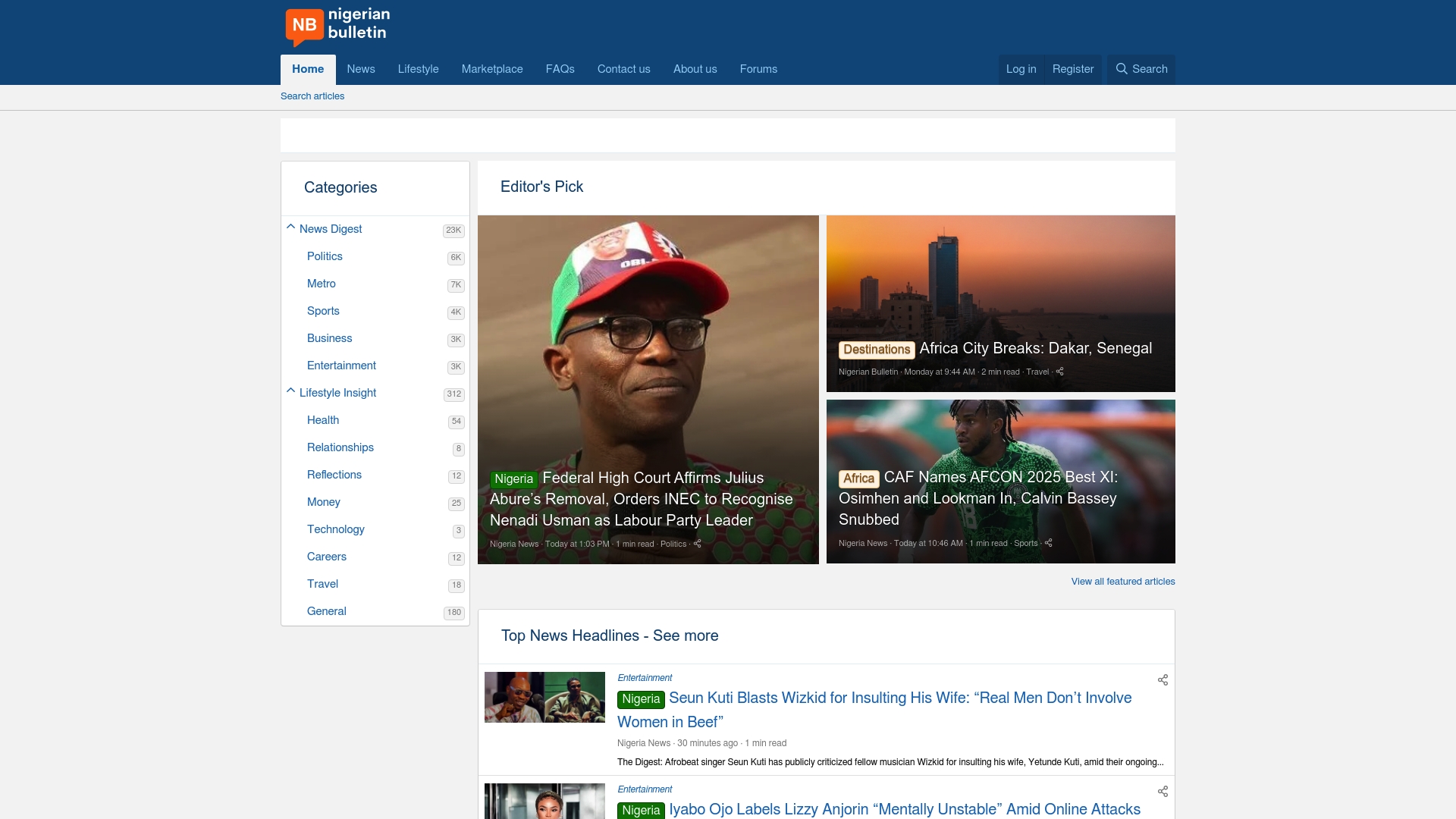Screen dimensions: 1456x819
Task: Share the AFCON 2025 Best XI article
Action: pyautogui.click(x=1048, y=543)
